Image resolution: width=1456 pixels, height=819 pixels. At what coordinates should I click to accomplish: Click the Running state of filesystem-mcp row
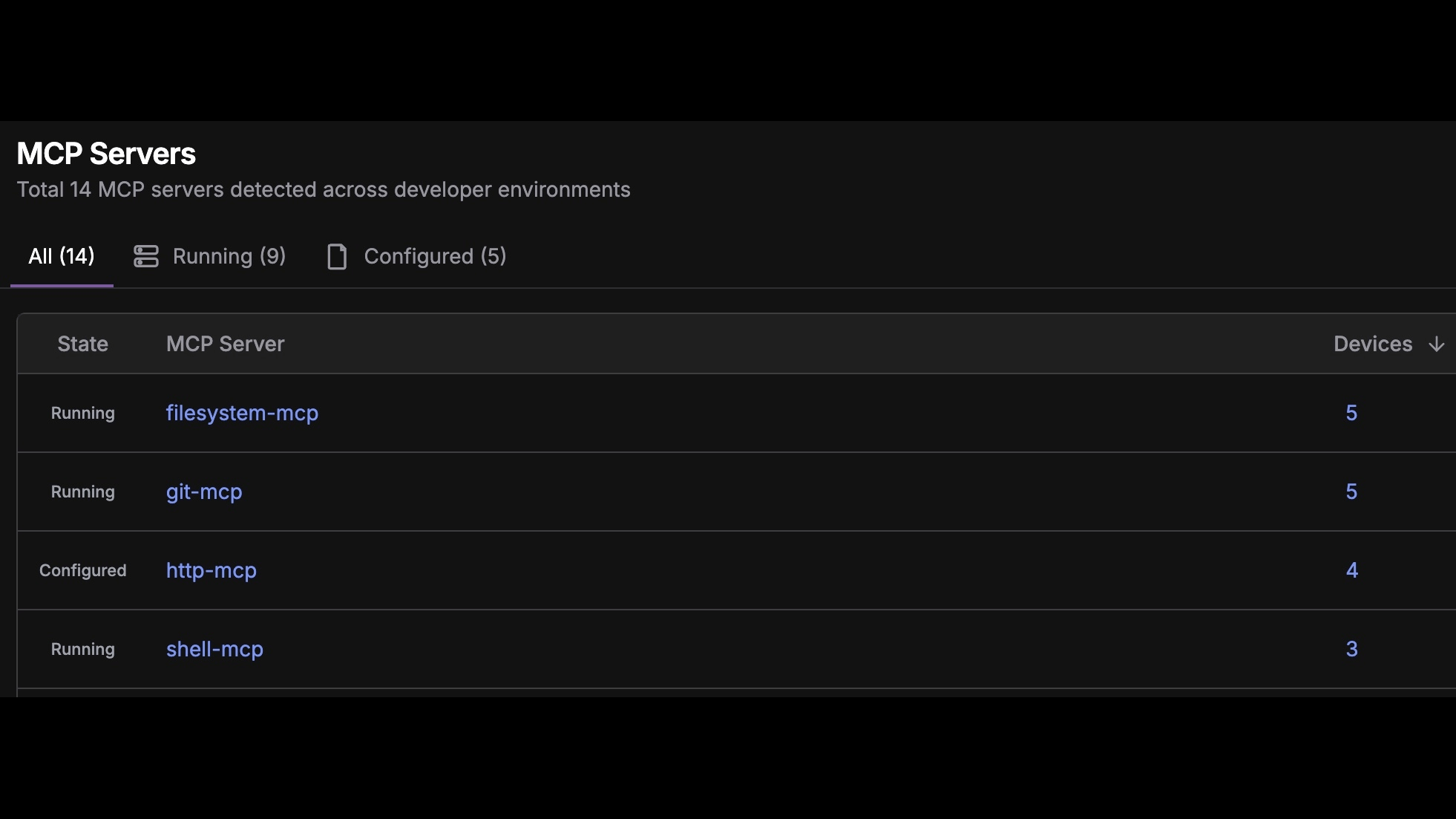tap(82, 413)
